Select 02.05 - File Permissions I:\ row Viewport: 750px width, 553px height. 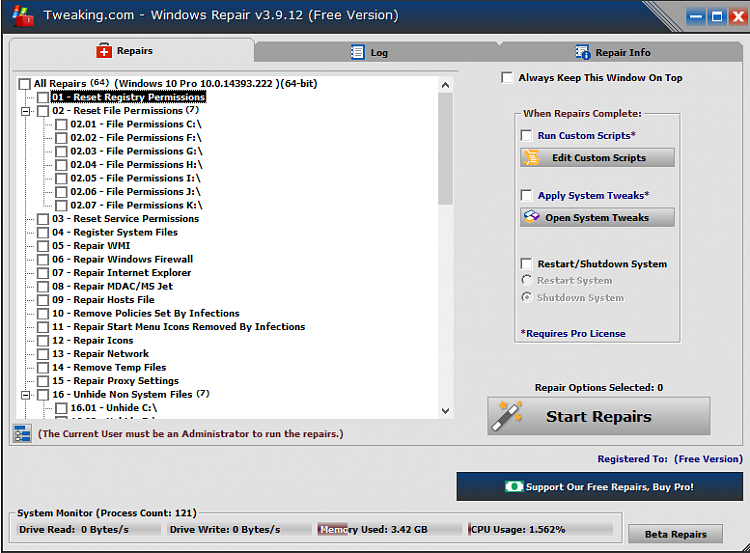(x=135, y=178)
